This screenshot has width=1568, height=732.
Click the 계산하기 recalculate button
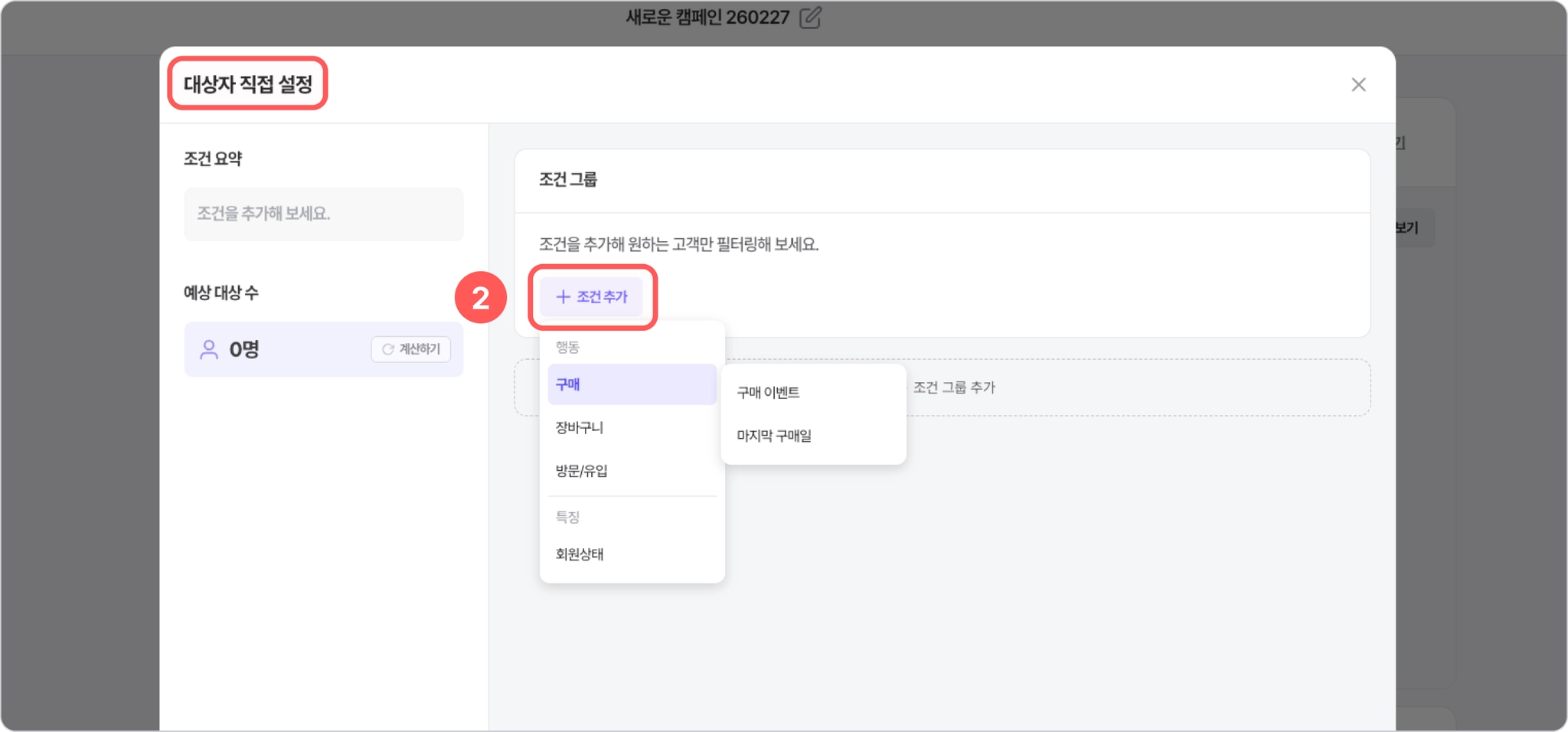[x=411, y=349]
